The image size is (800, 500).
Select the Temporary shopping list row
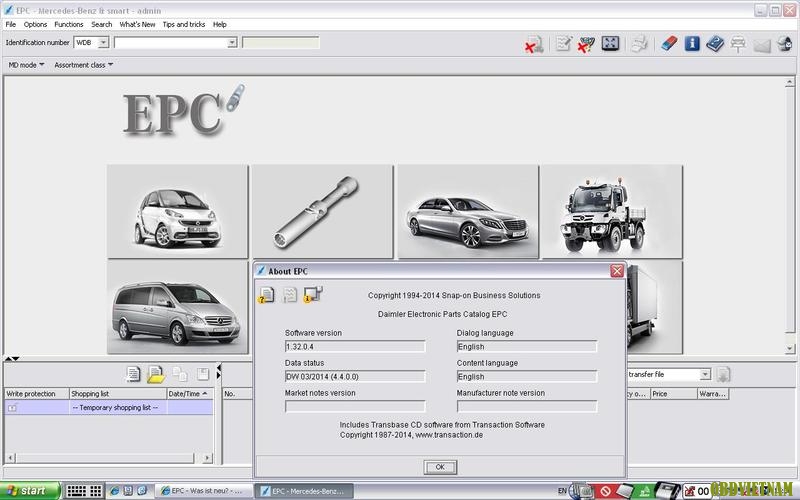click(x=109, y=407)
